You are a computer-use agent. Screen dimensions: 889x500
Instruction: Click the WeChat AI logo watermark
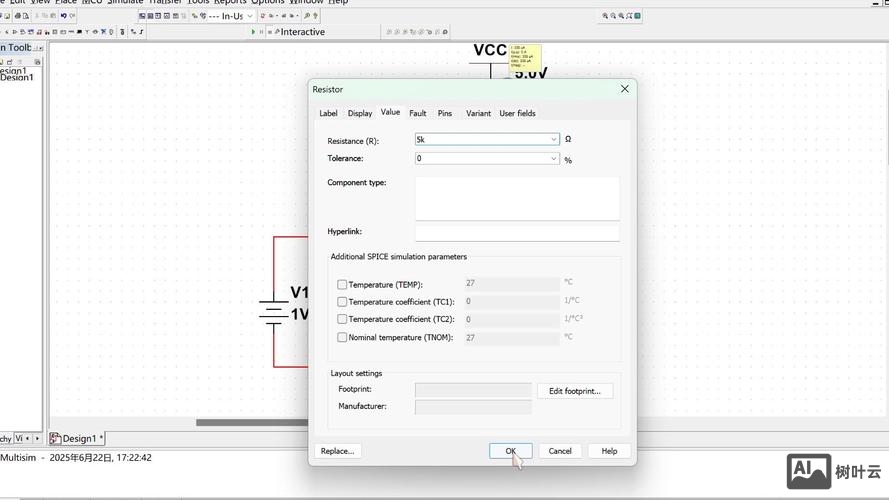[x=809, y=471]
